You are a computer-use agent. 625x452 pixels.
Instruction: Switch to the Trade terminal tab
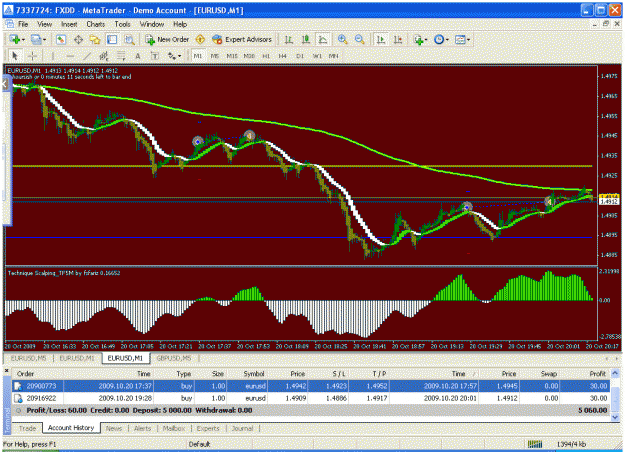tap(28, 428)
